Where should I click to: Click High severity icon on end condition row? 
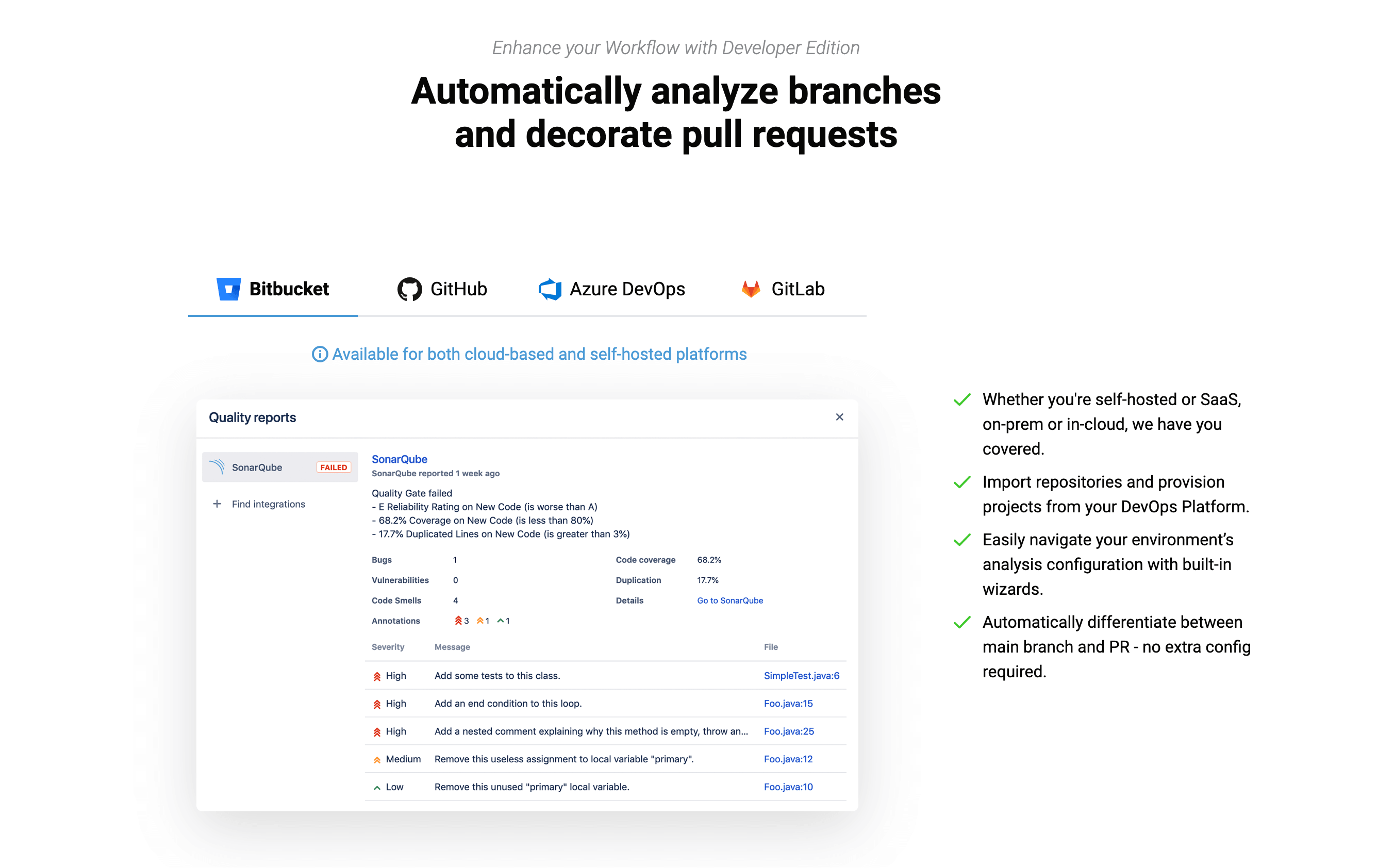click(377, 704)
